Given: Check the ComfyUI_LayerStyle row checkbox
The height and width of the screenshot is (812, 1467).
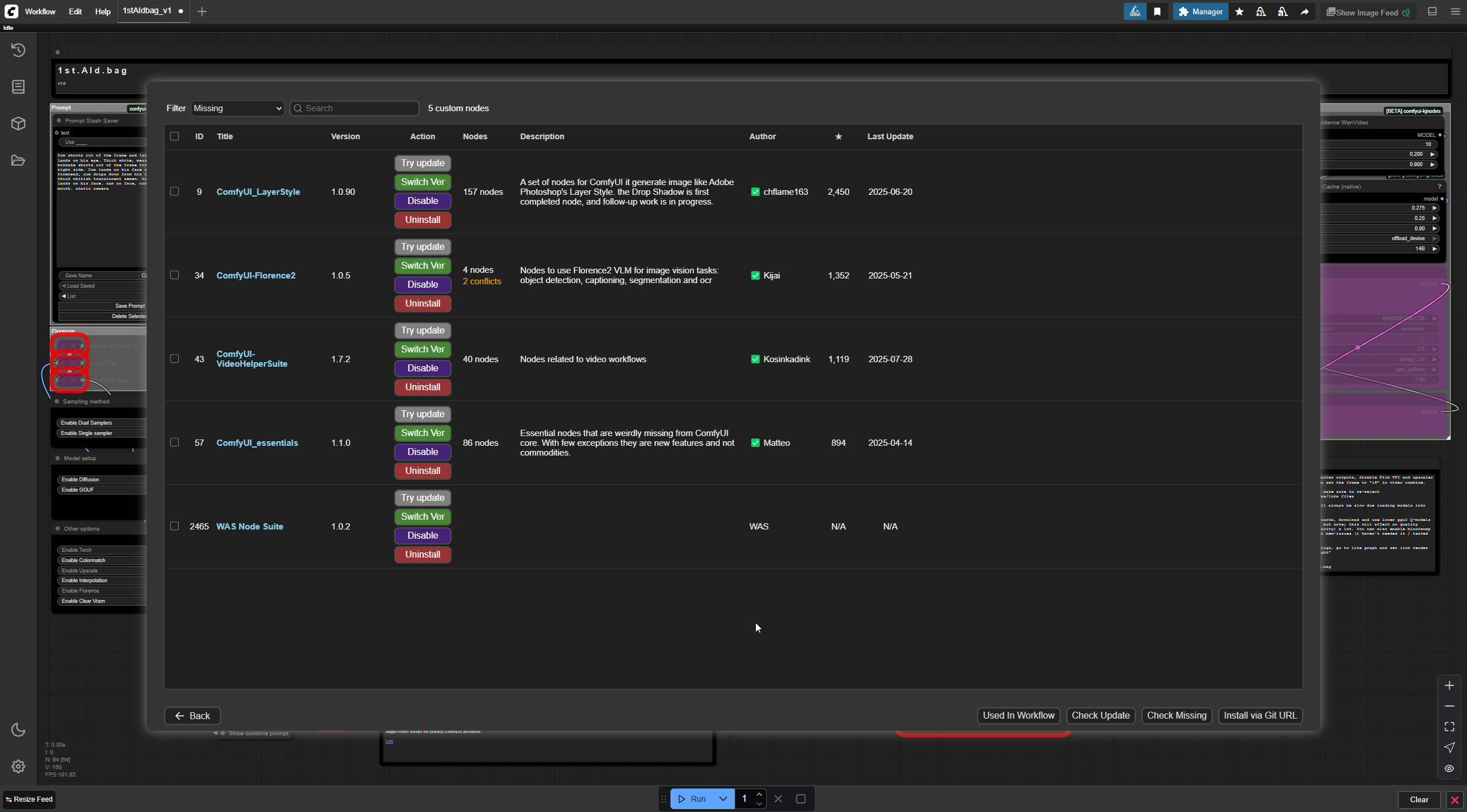Looking at the screenshot, I should tap(175, 191).
